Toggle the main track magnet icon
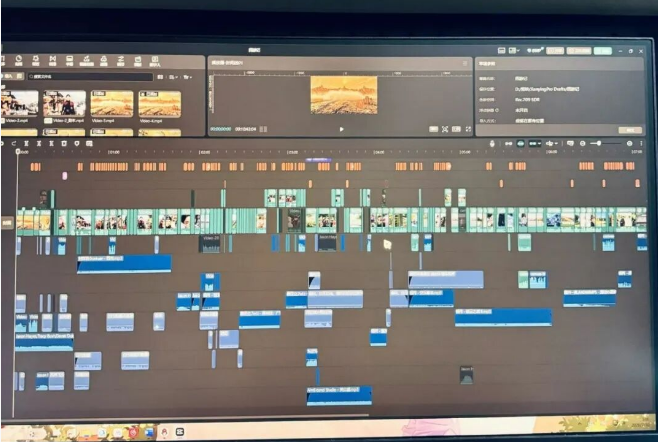 pos(509,144)
